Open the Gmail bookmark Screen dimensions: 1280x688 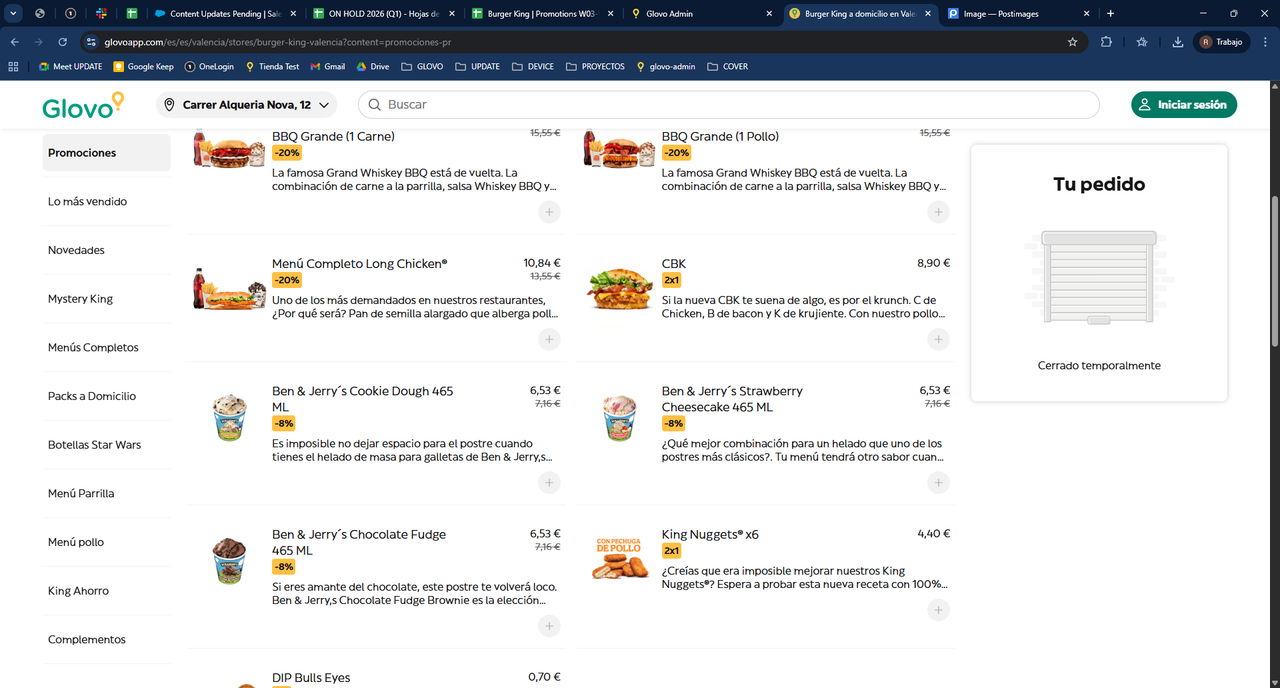click(328, 67)
